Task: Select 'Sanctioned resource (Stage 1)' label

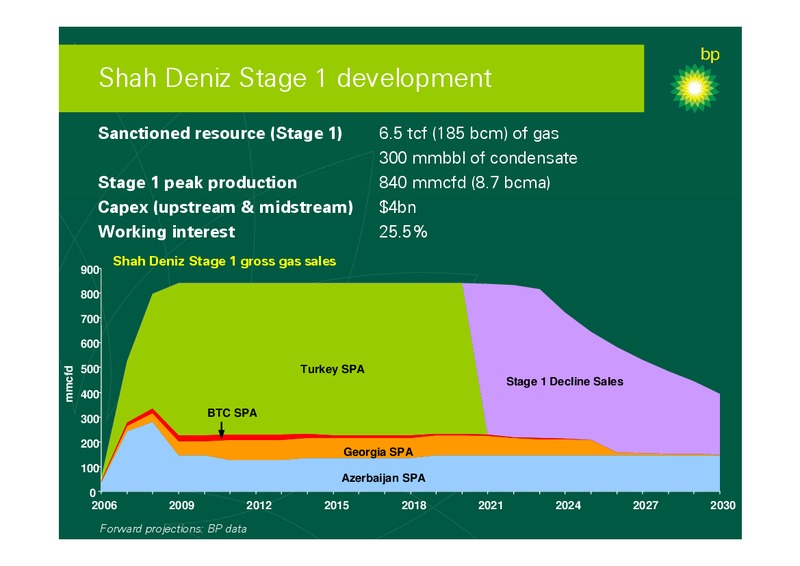Action: (x=220, y=133)
